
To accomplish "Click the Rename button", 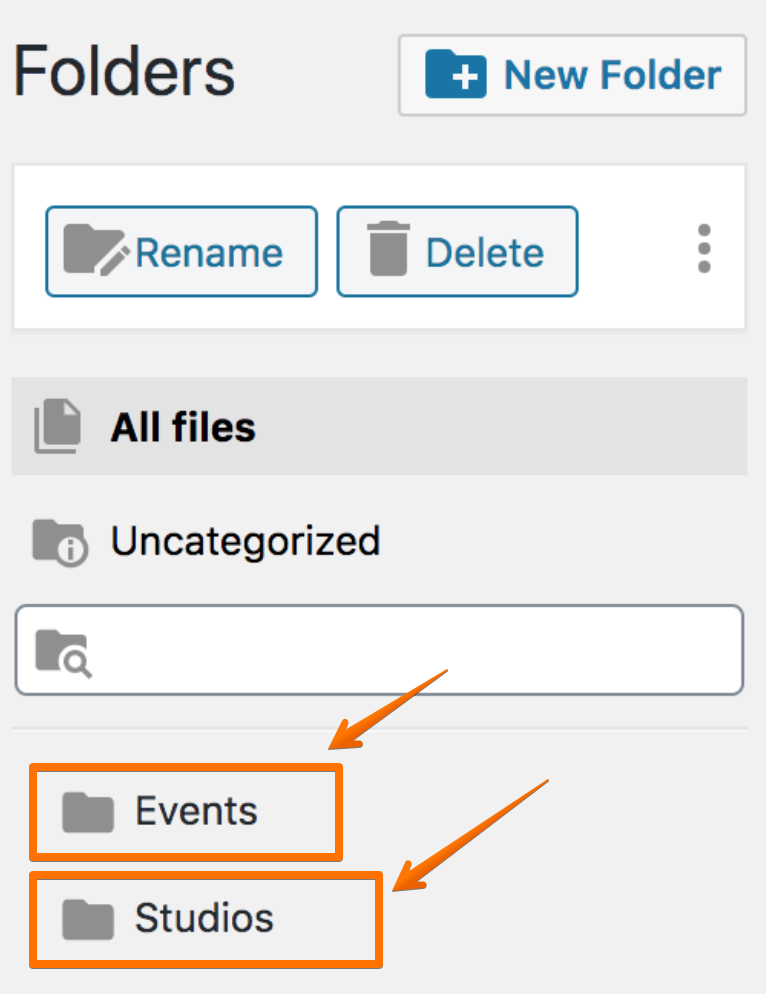I will [181, 251].
